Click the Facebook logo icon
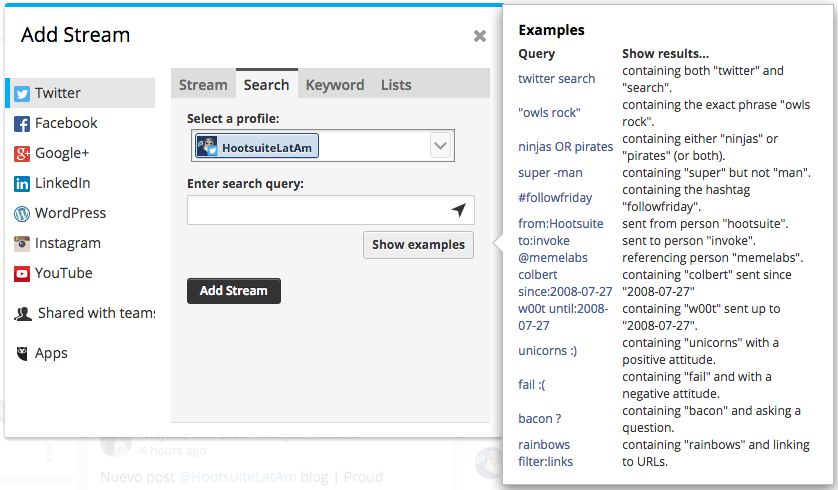The width and height of the screenshot is (838, 490). 22,123
